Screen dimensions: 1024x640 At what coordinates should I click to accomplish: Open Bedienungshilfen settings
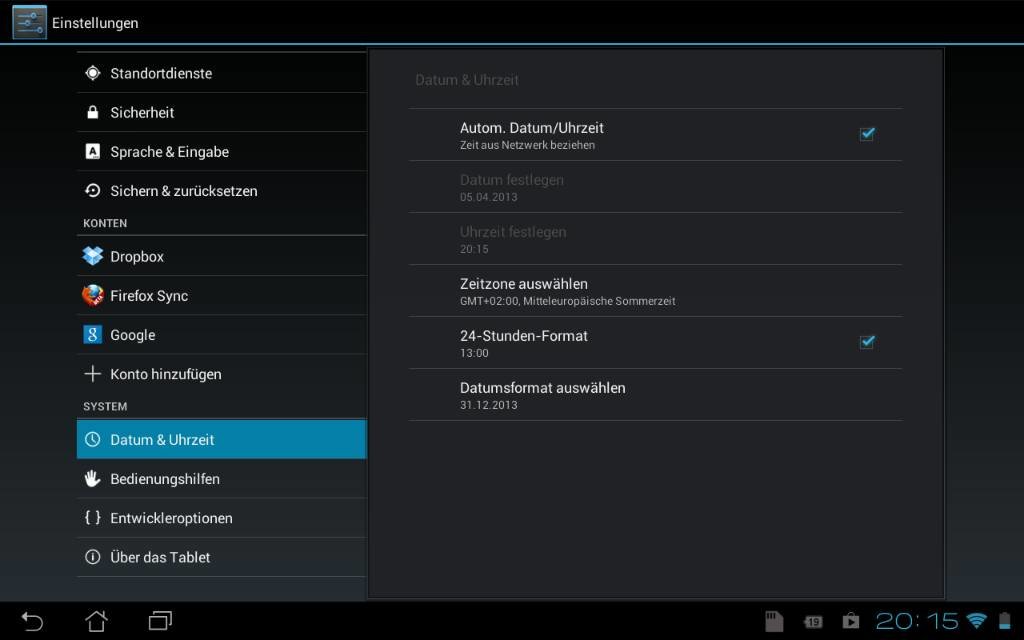[x=221, y=479]
